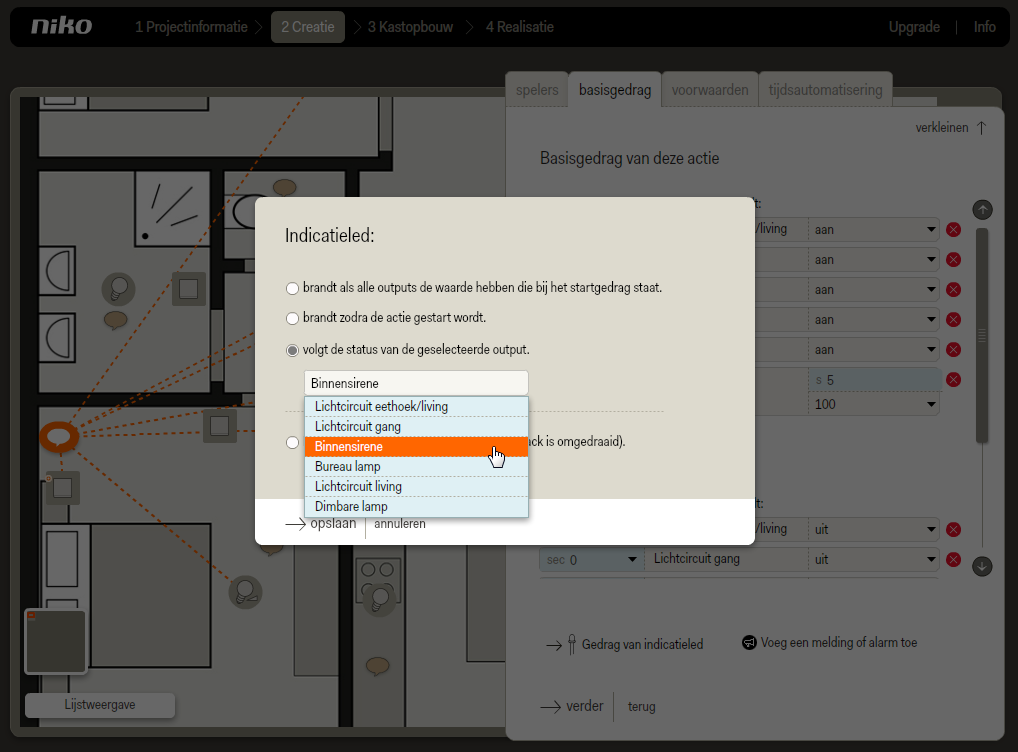
Task: Click 'Voeg een melding of alarm toe'
Action: pyautogui.click(x=839, y=643)
